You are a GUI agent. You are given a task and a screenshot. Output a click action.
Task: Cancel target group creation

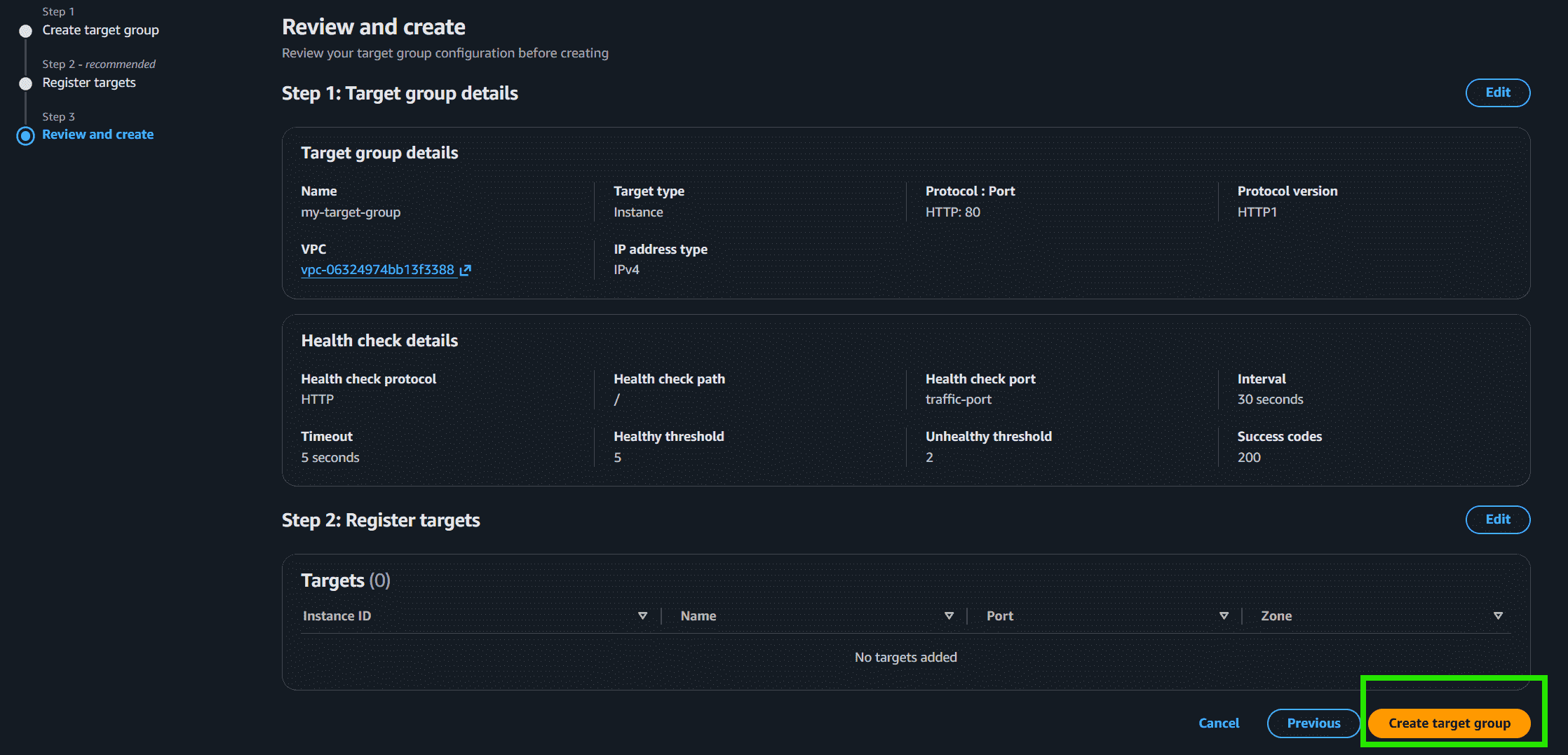1219,723
